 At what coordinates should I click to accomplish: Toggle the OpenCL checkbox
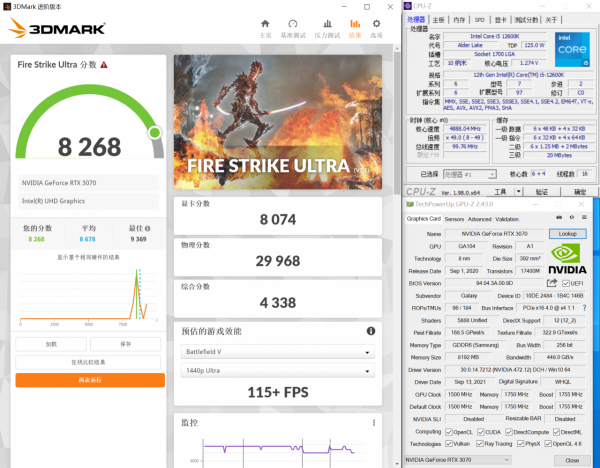tap(449, 432)
